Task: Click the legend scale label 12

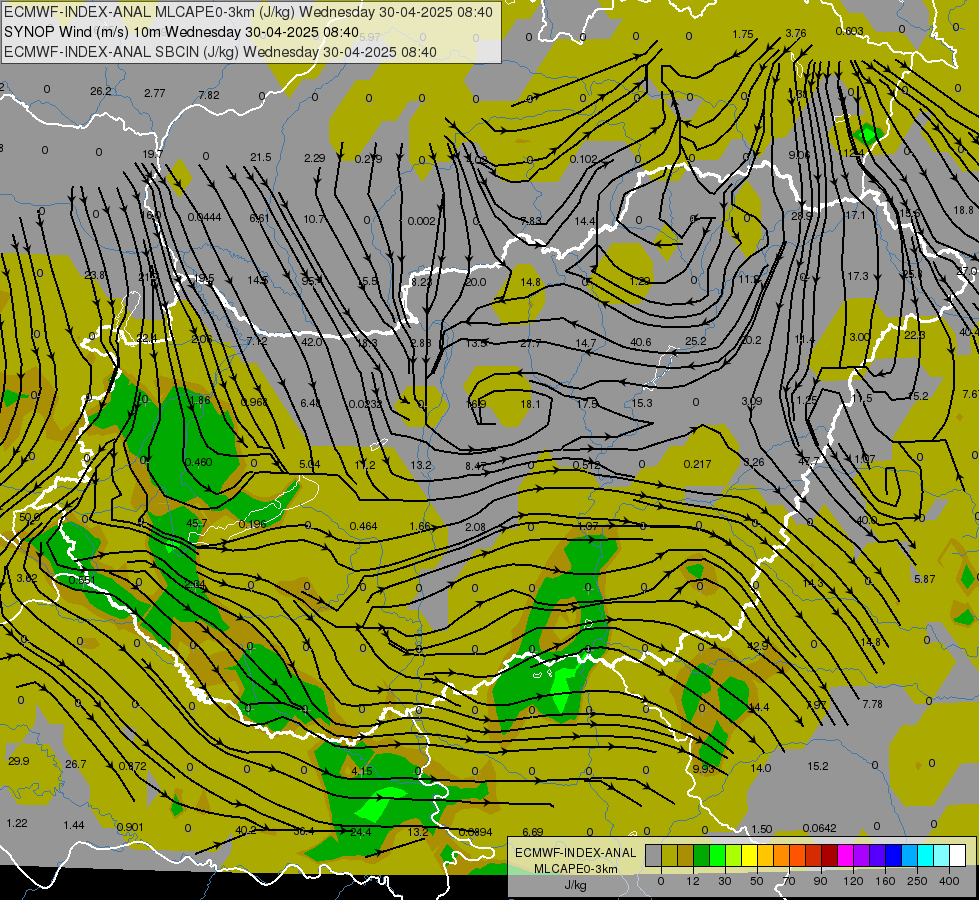Action: 692,881
